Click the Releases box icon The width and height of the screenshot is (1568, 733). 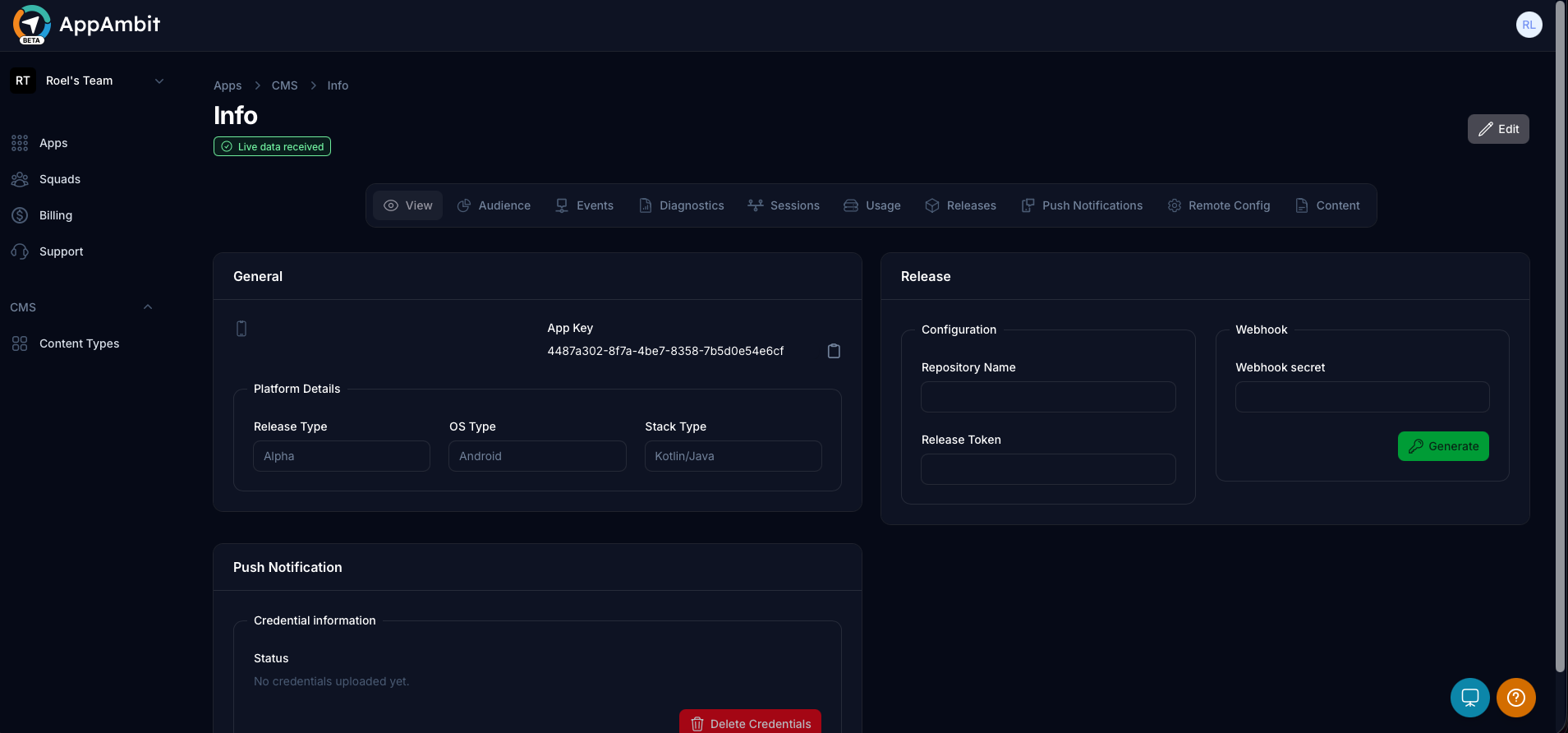pos(932,205)
